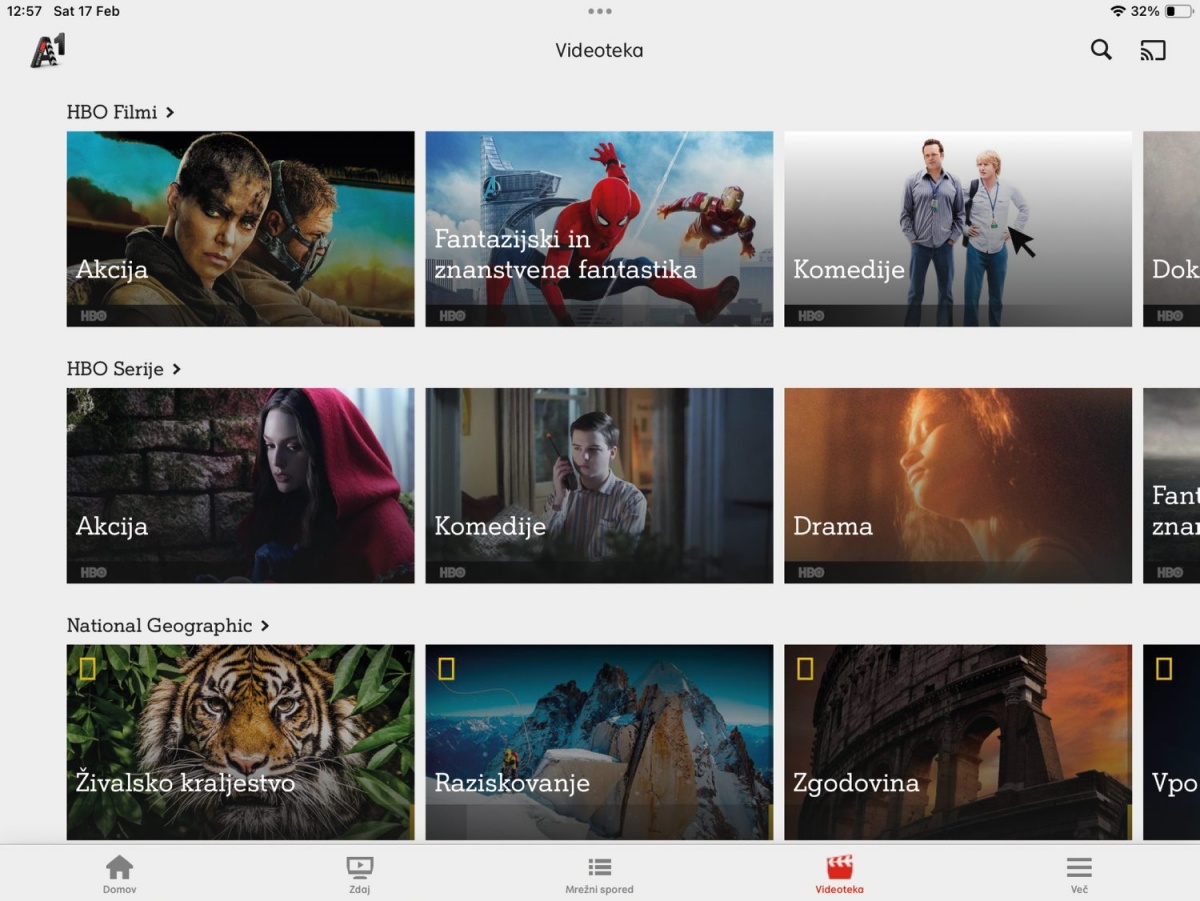The height and width of the screenshot is (901, 1200).
Task: Open HBO Filmi Komedije thumbnail
Action: coord(958,229)
